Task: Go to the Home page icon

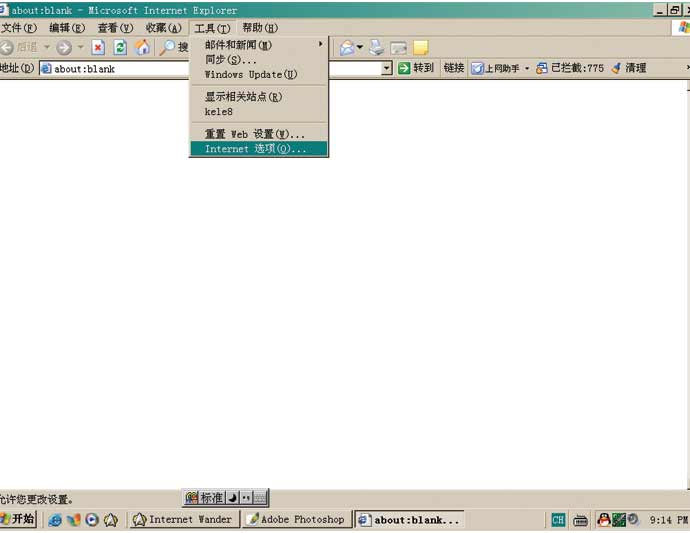Action: click(x=142, y=47)
